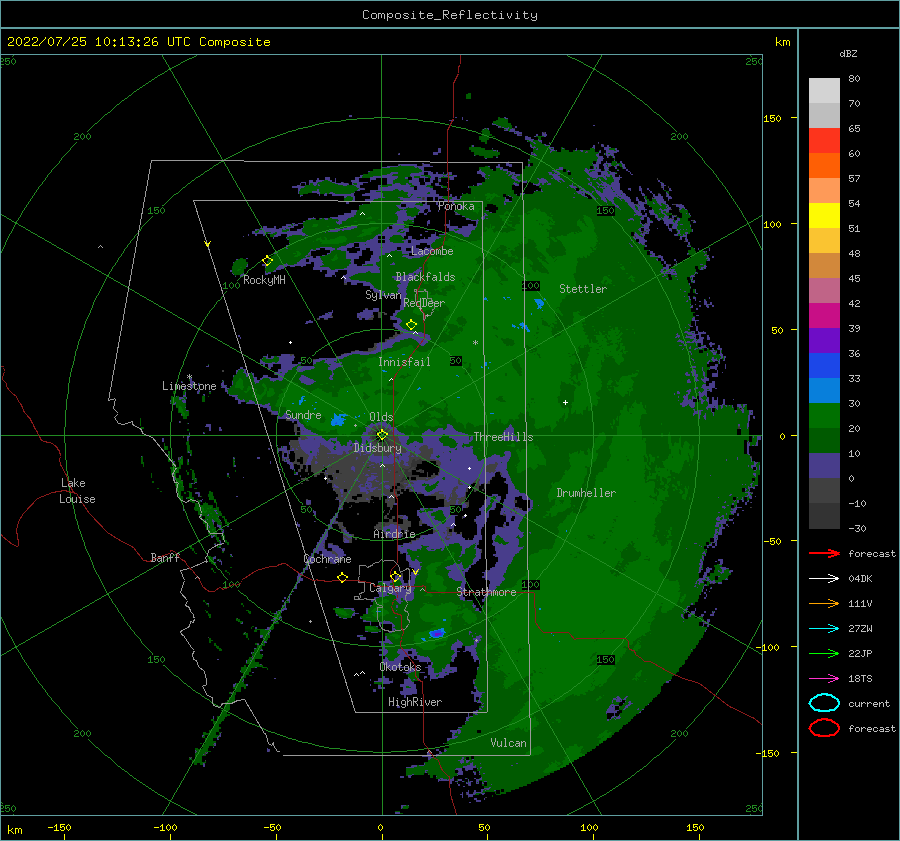Click the magenta 39 dBZ color swatch

pyautogui.click(x=824, y=316)
